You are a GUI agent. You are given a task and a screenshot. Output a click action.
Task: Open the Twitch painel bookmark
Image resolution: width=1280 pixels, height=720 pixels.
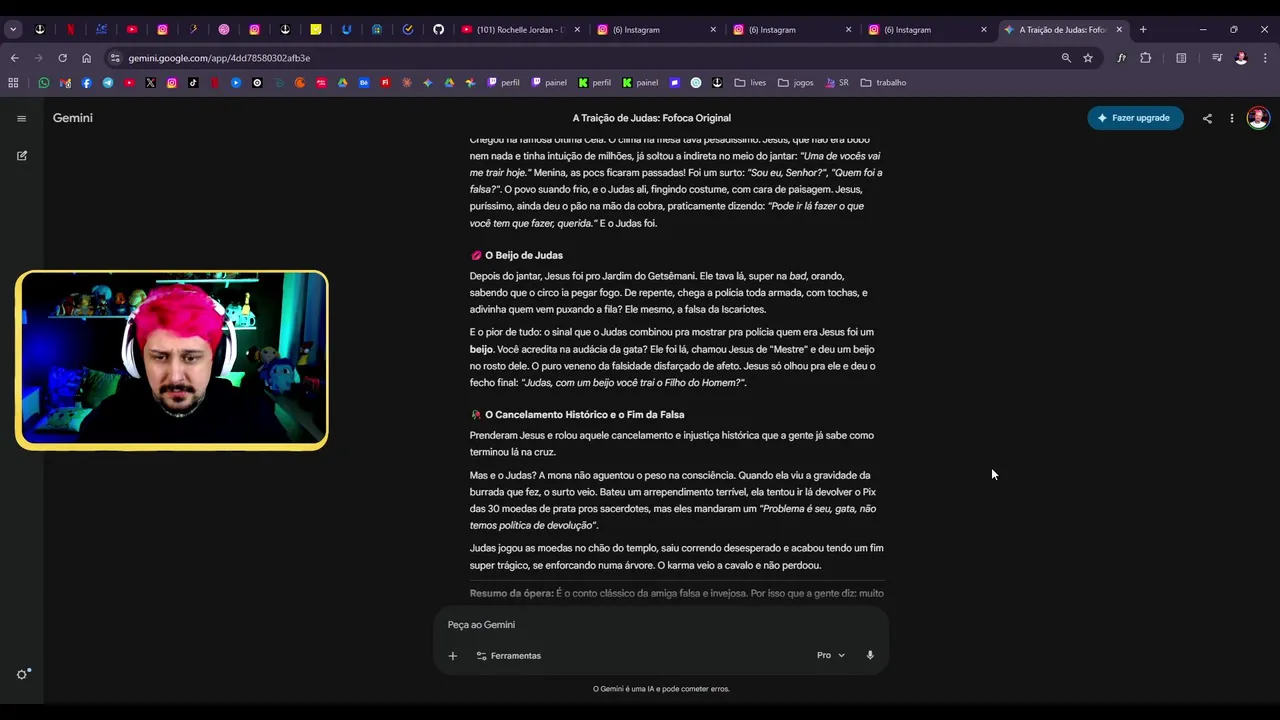click(x=549, y=83)
